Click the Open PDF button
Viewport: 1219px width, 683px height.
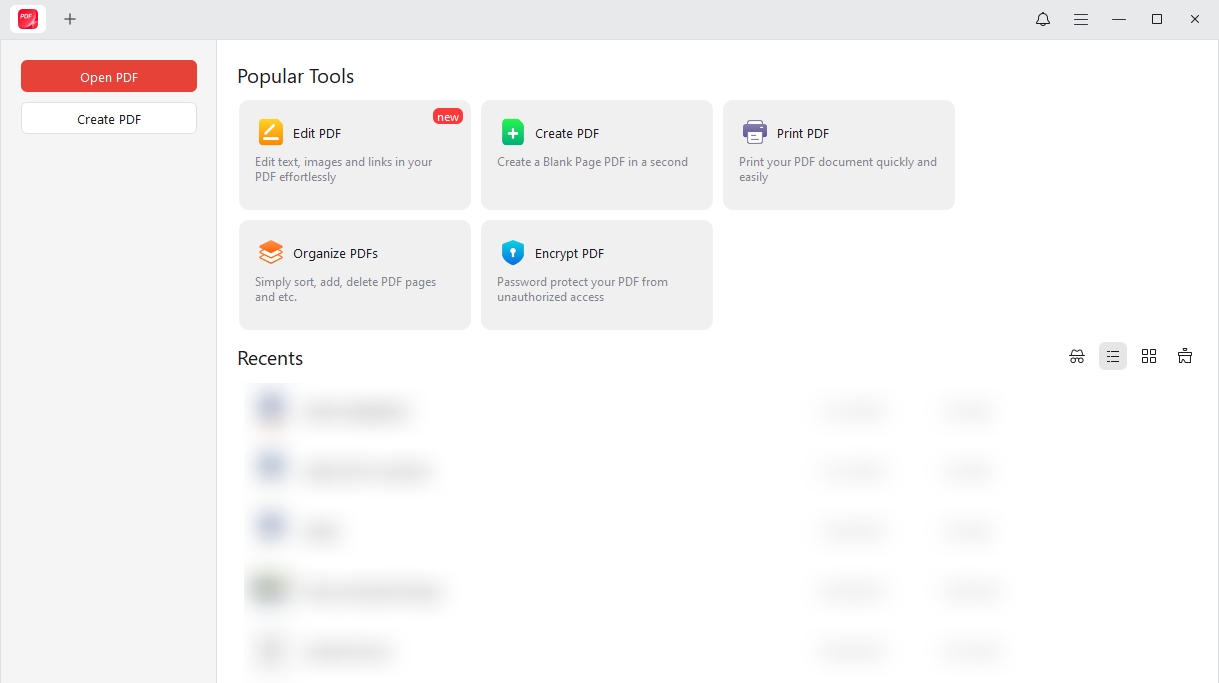click(108, 76)
